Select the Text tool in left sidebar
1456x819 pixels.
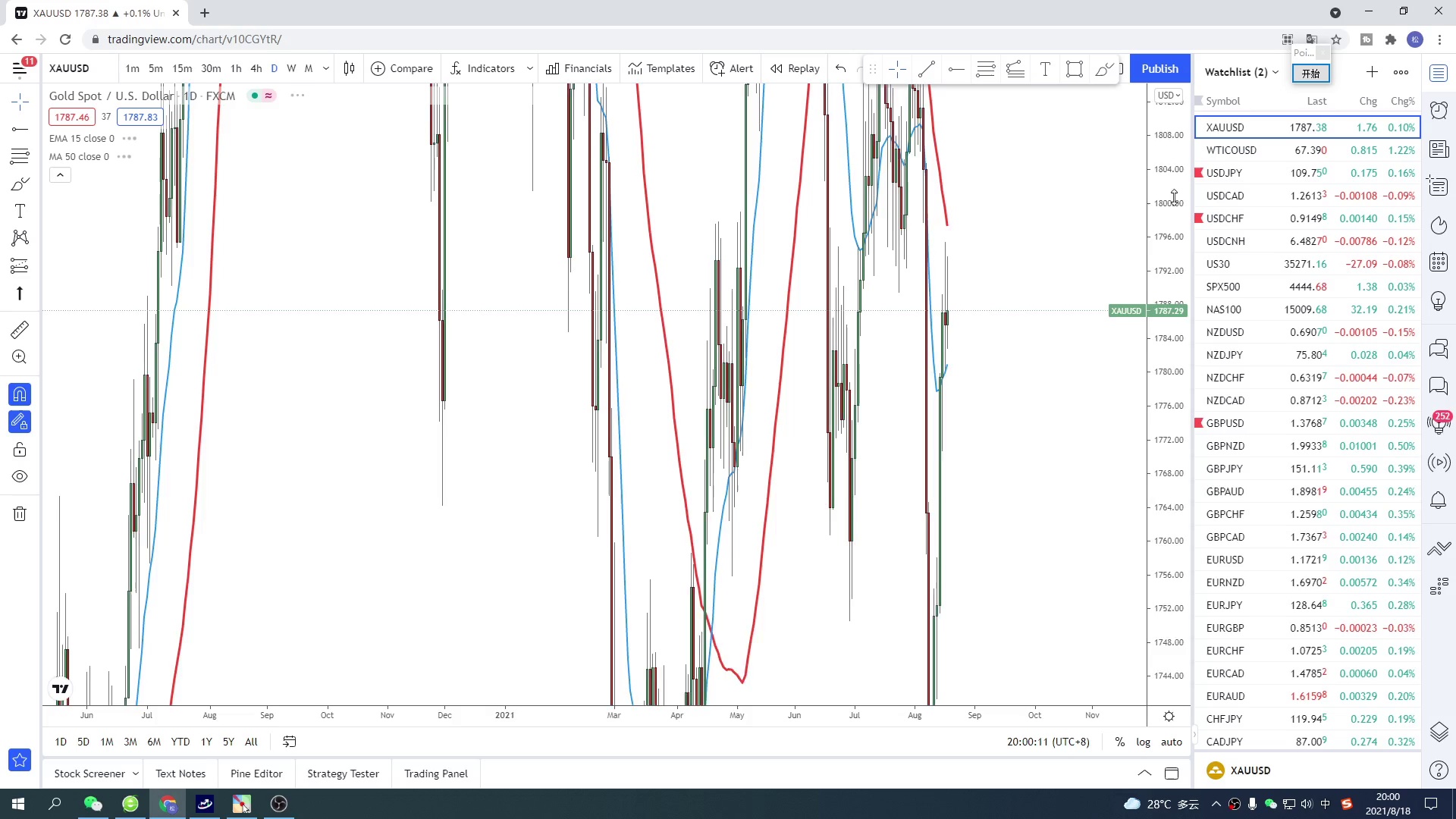click(20, 212)
